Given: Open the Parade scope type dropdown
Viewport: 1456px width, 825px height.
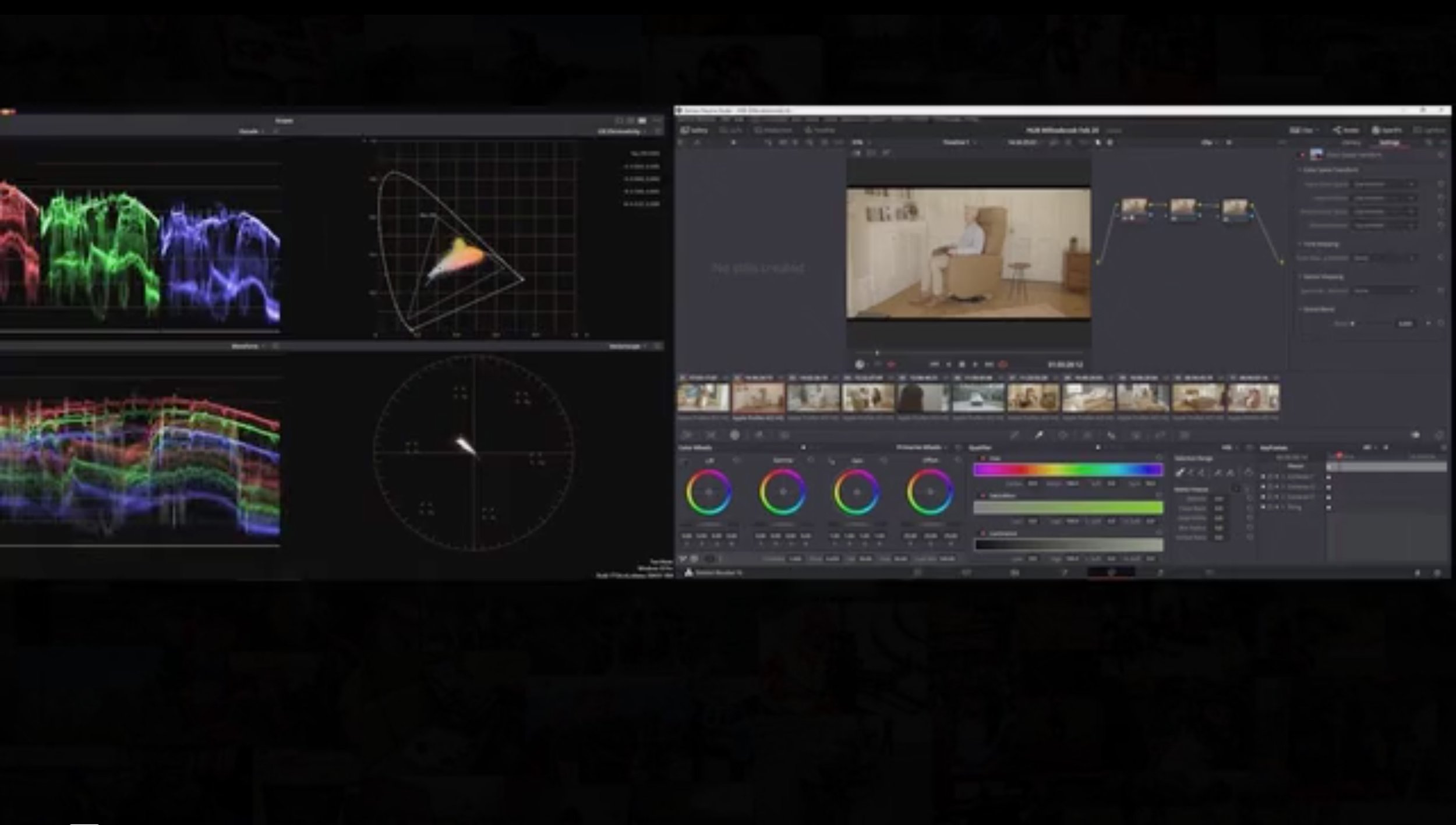Looking at the screenshot, I should tap(252, 132).
